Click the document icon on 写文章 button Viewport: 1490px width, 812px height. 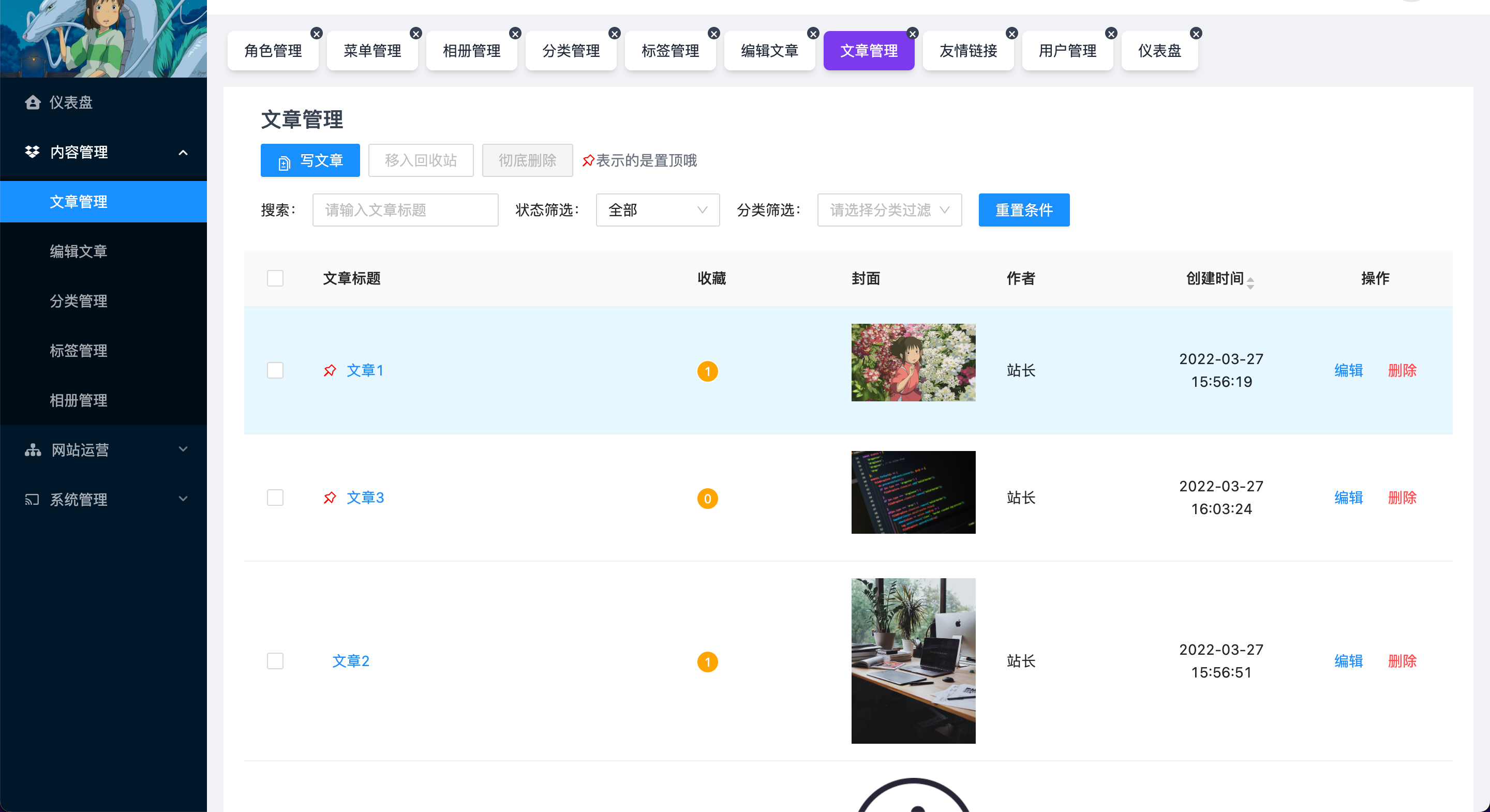click(x=284, y=163)
